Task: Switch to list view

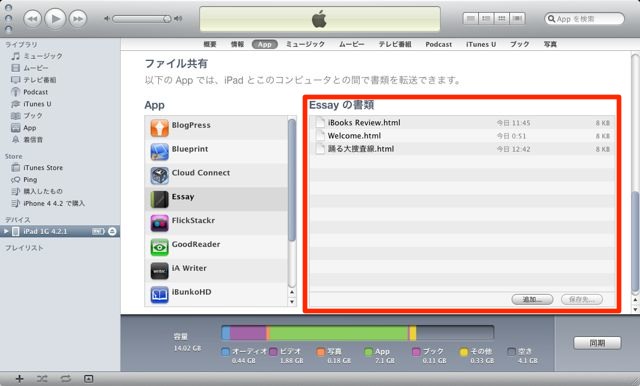Action: (471, 19)
